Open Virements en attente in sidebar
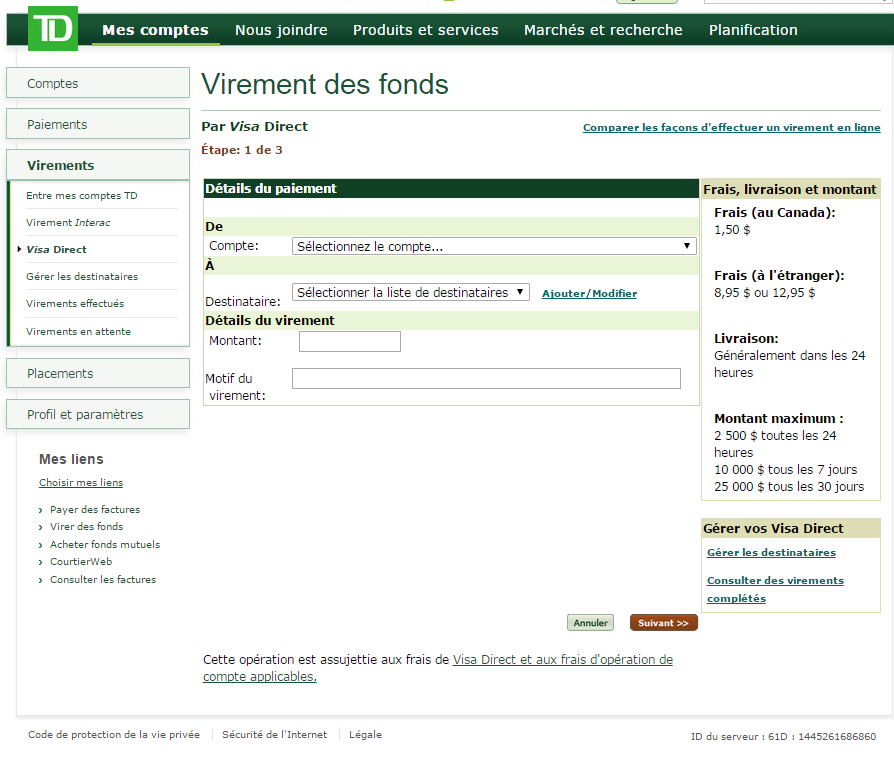This screenshot has height=757, width=894. (79, 331)
